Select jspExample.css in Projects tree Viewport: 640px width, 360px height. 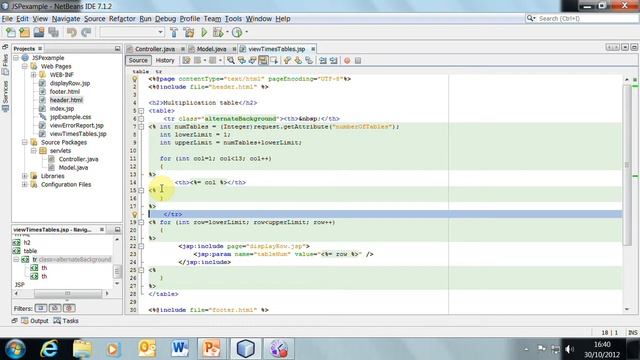point(70,117)
